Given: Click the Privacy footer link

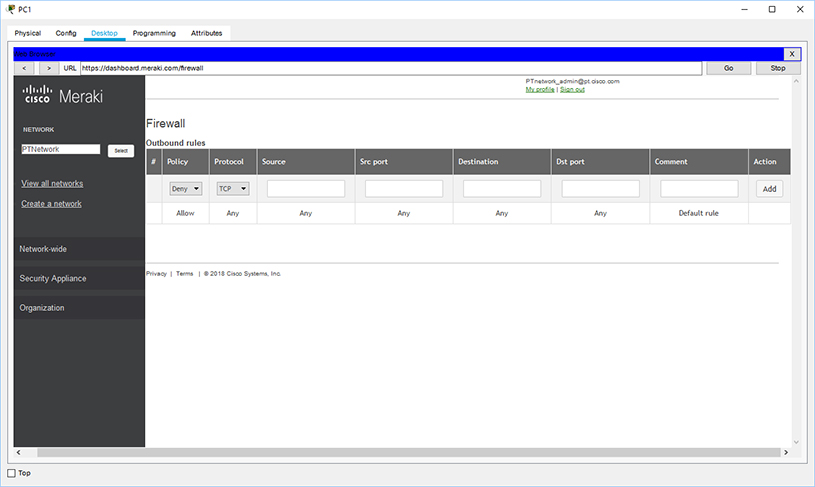Looking at the screenshot, I should tap(156, 273).
